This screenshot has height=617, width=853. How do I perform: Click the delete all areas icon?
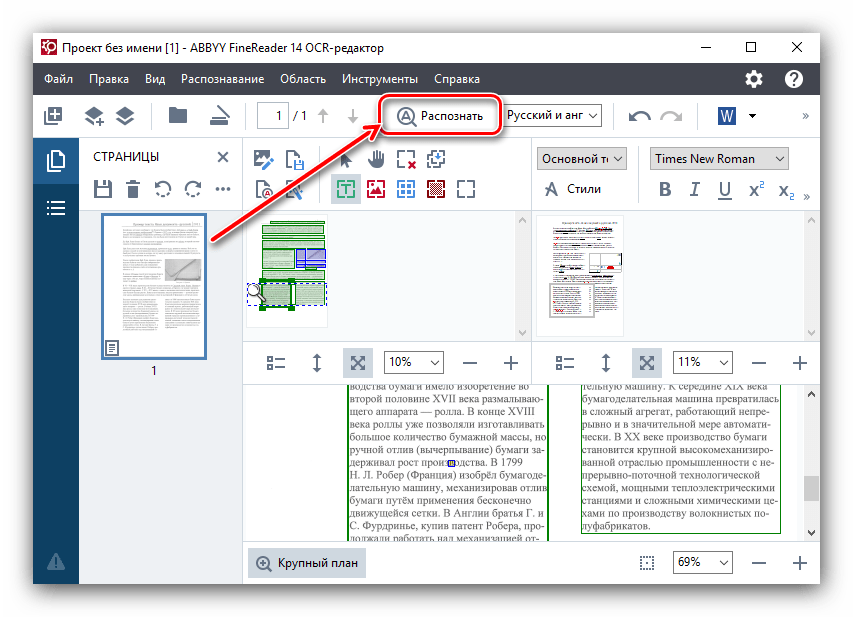(406, 159)
